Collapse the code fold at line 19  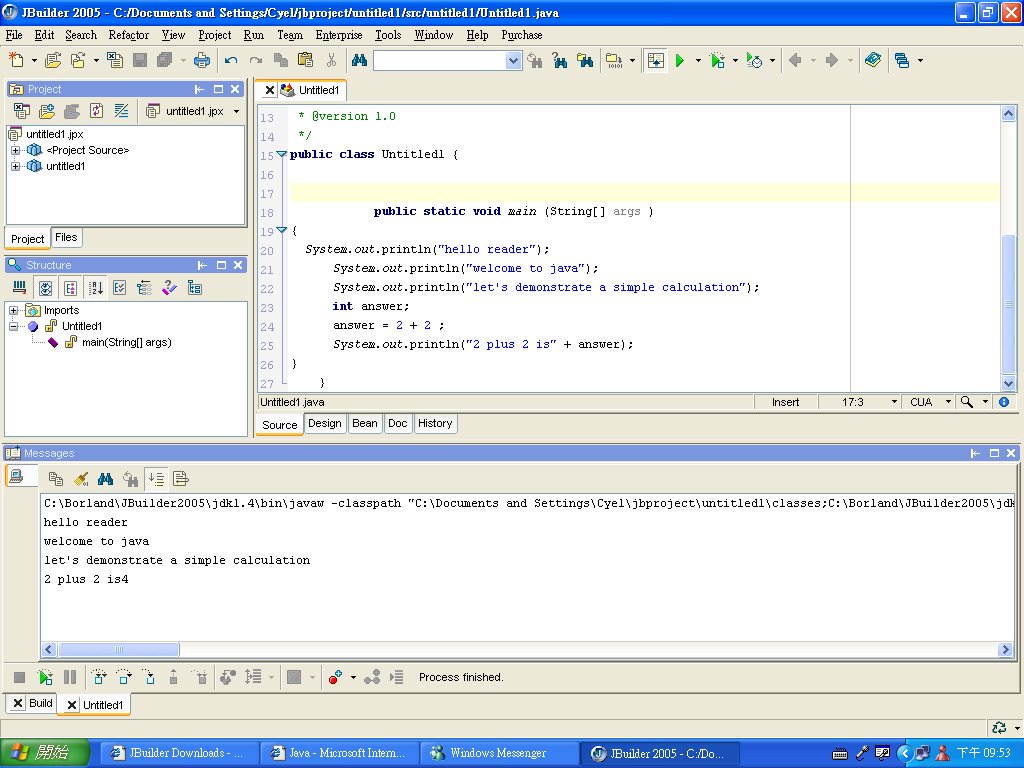click(281, 231)
